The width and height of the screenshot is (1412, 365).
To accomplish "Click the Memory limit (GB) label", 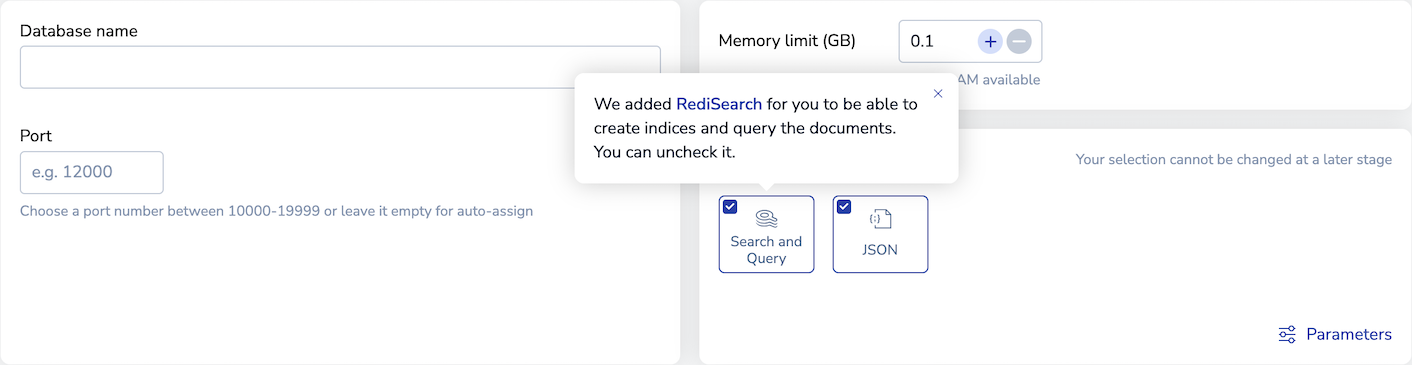I will point(787,41).
